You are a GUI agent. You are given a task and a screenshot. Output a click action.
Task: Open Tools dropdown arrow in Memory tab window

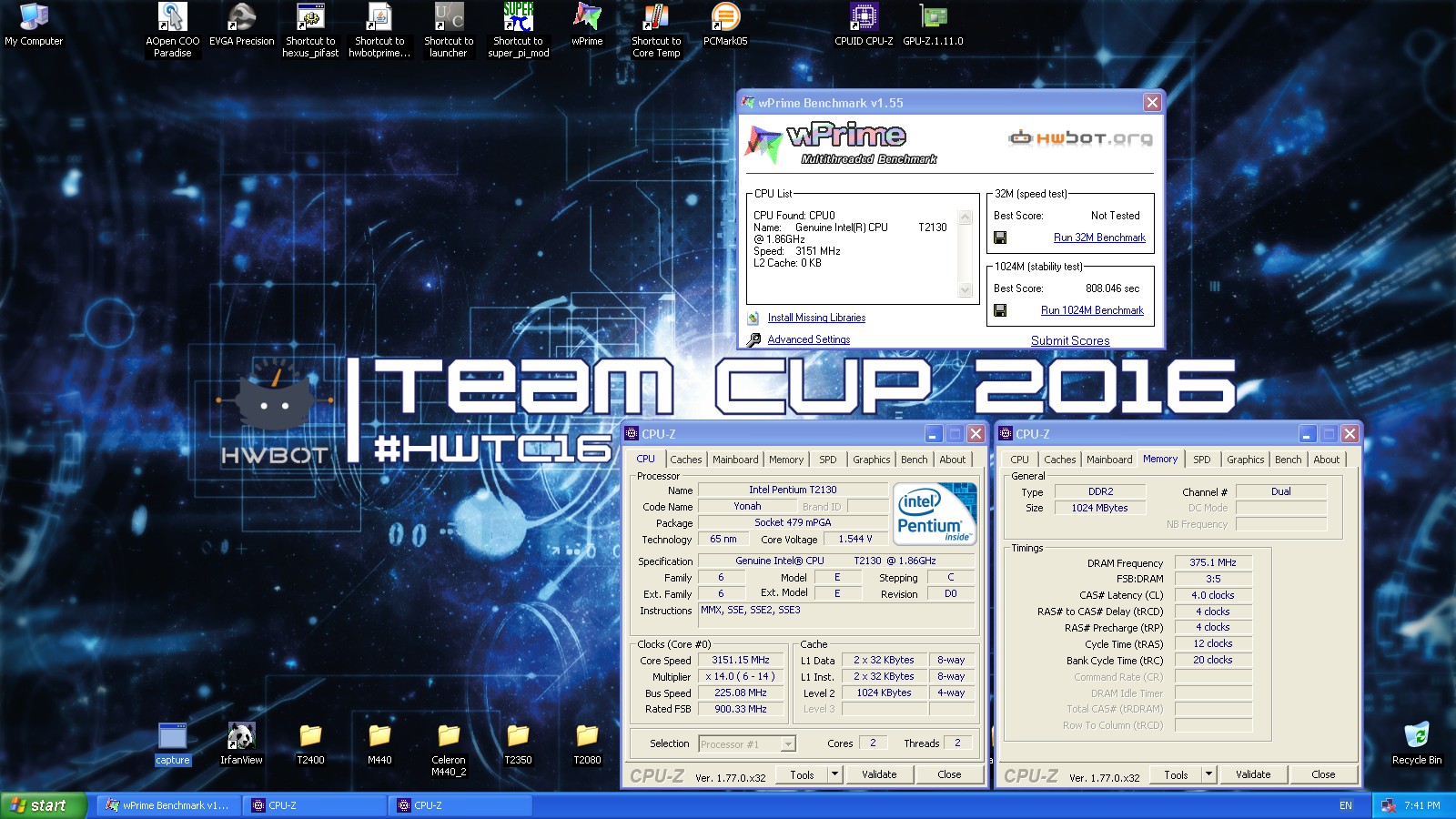(x=1208, y=774)
